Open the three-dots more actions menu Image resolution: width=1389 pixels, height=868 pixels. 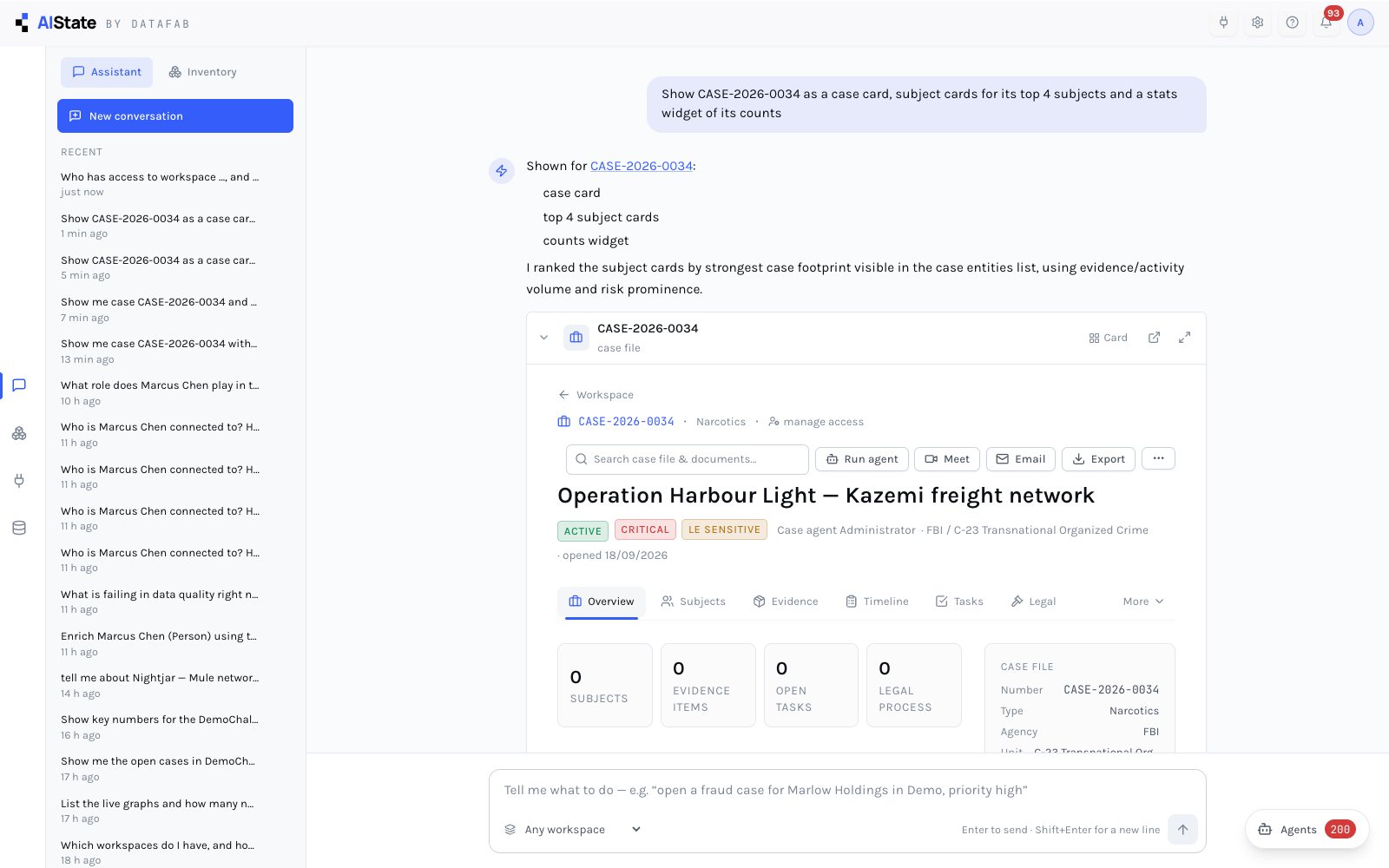point(1158,458)
